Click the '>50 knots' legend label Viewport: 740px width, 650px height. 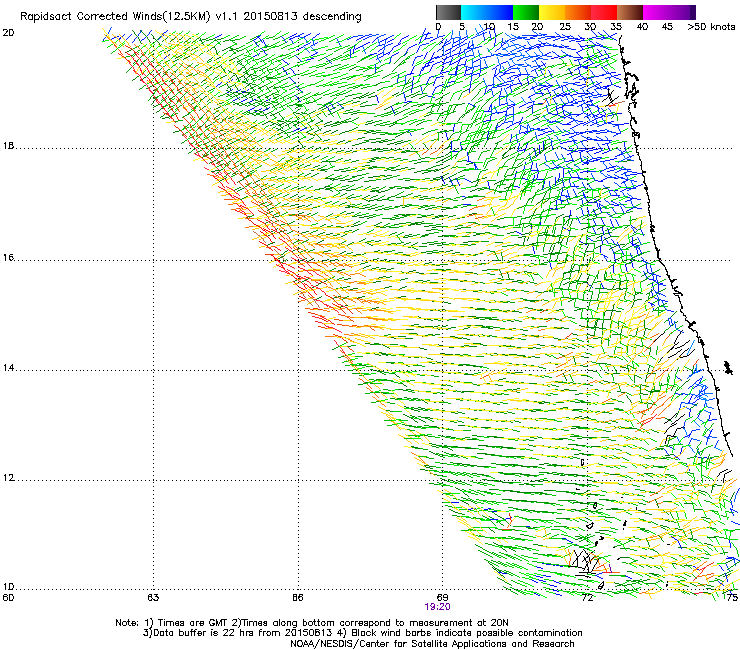point(711,27)
